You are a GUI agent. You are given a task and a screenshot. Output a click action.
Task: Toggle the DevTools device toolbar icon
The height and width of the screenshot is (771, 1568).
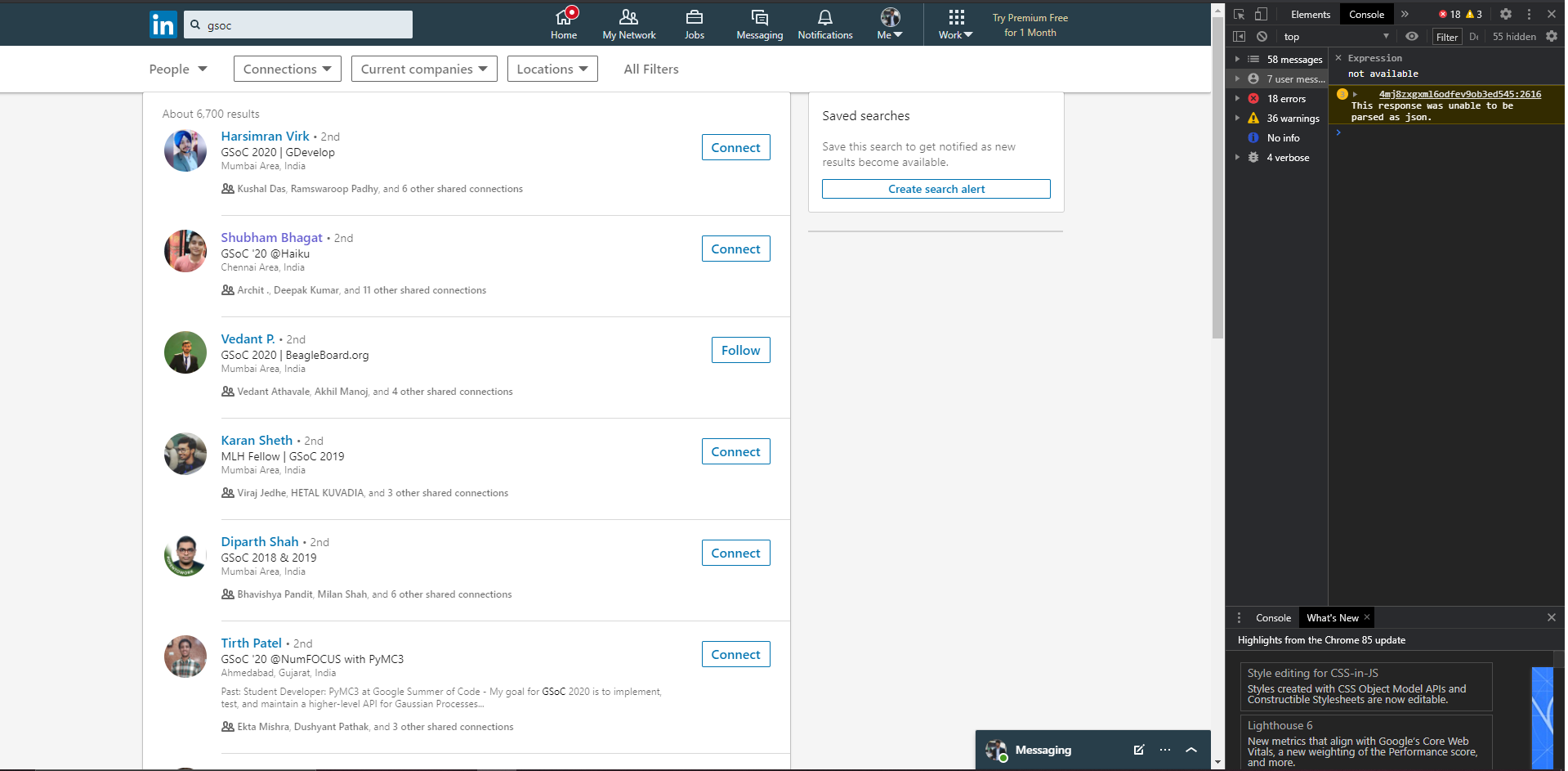click(x=1261, y=14)
